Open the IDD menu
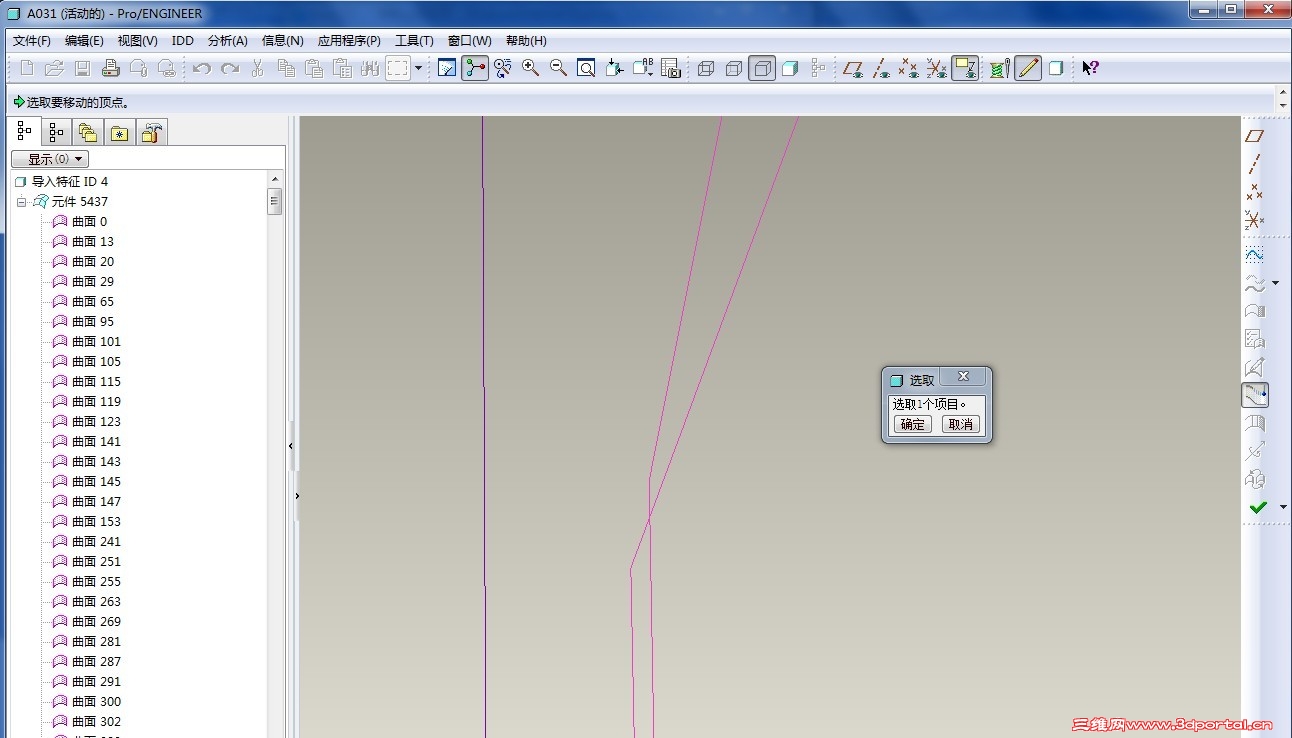1292x738 pixels. coord(183,41)
